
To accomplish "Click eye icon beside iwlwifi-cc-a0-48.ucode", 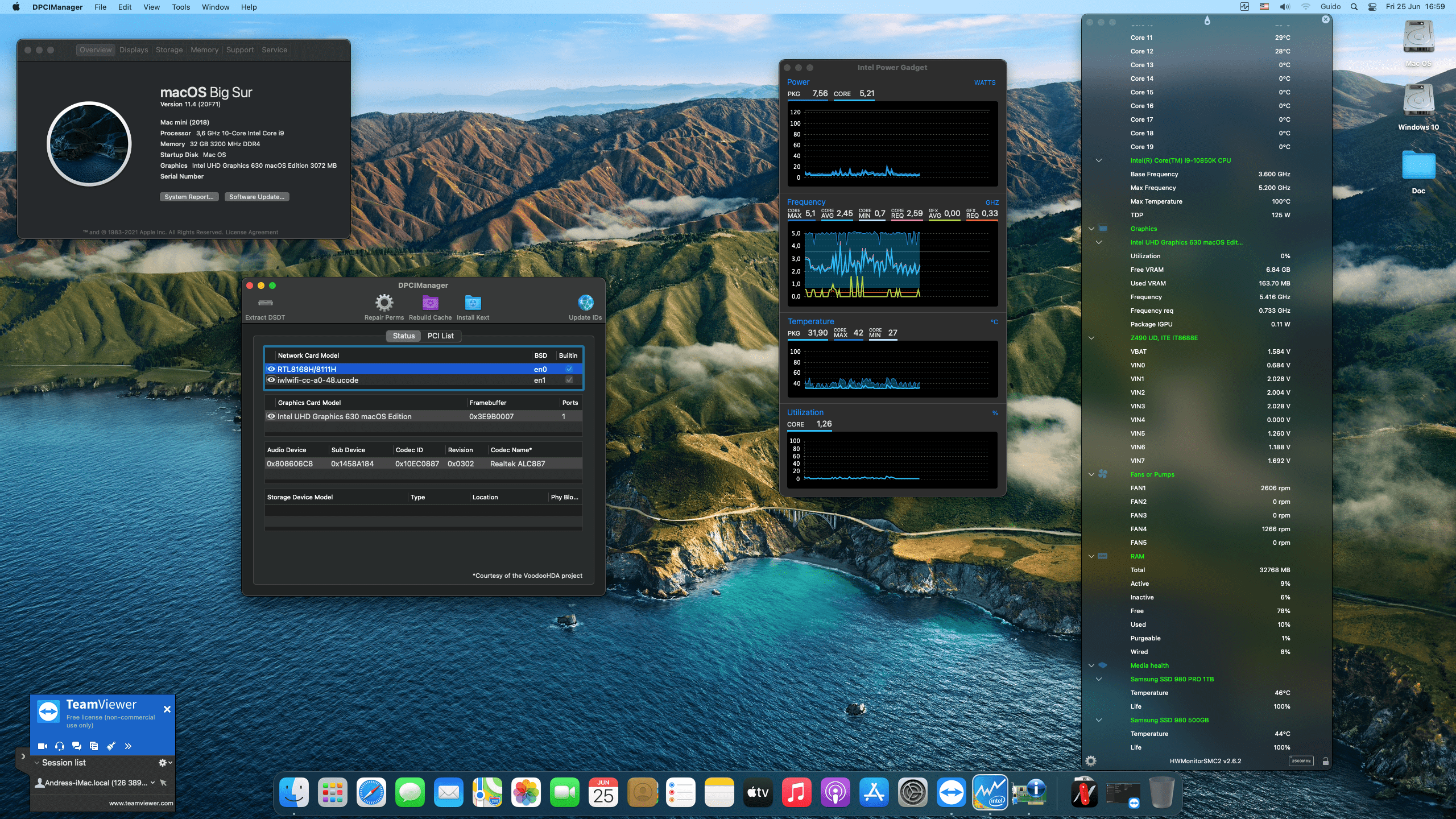I will (271, 380).
